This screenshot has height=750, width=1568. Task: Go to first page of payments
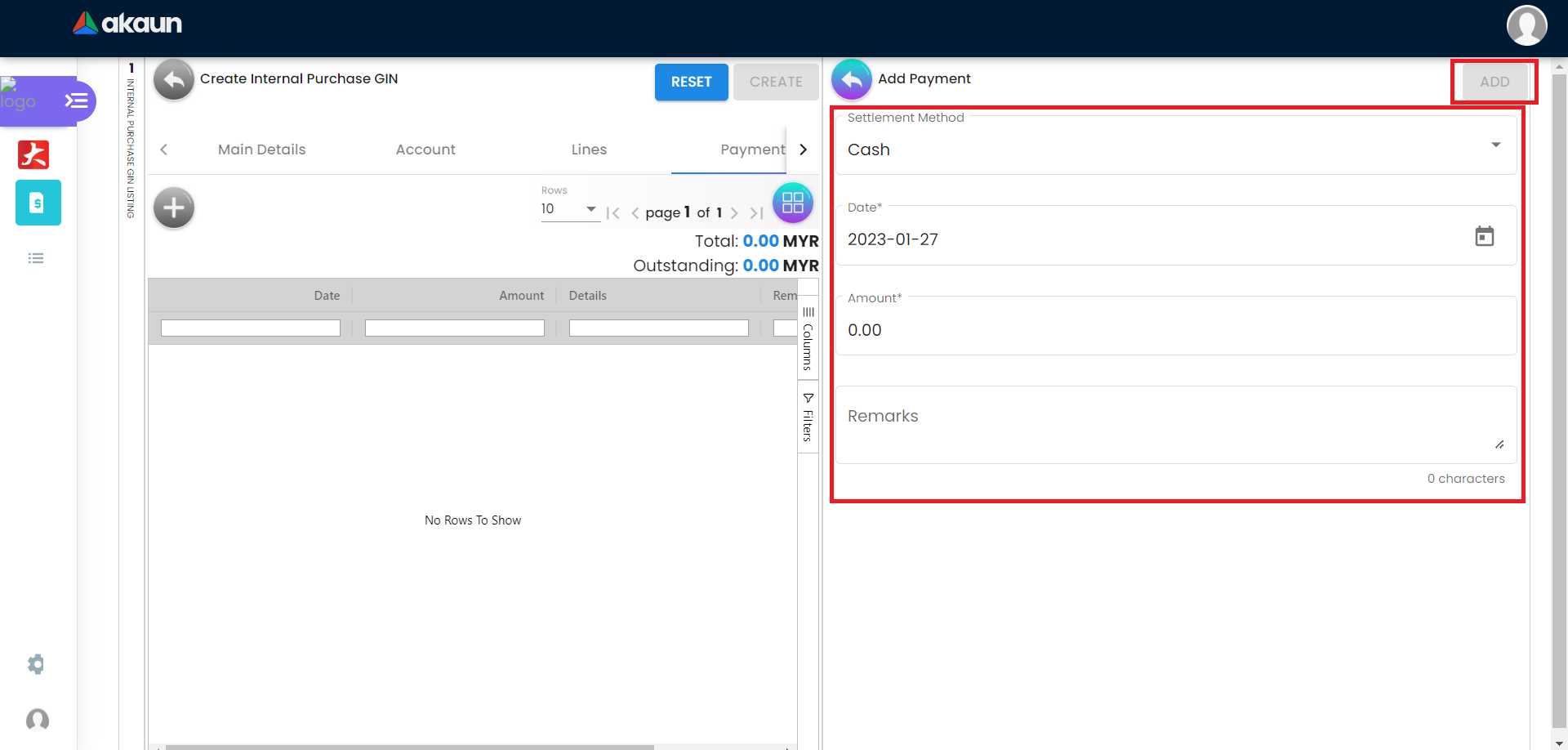613,213
